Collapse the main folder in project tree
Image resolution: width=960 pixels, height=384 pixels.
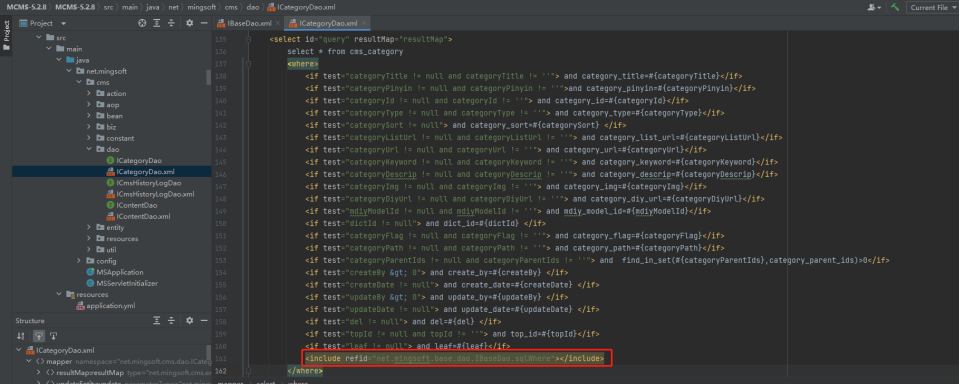coord(49,49)
